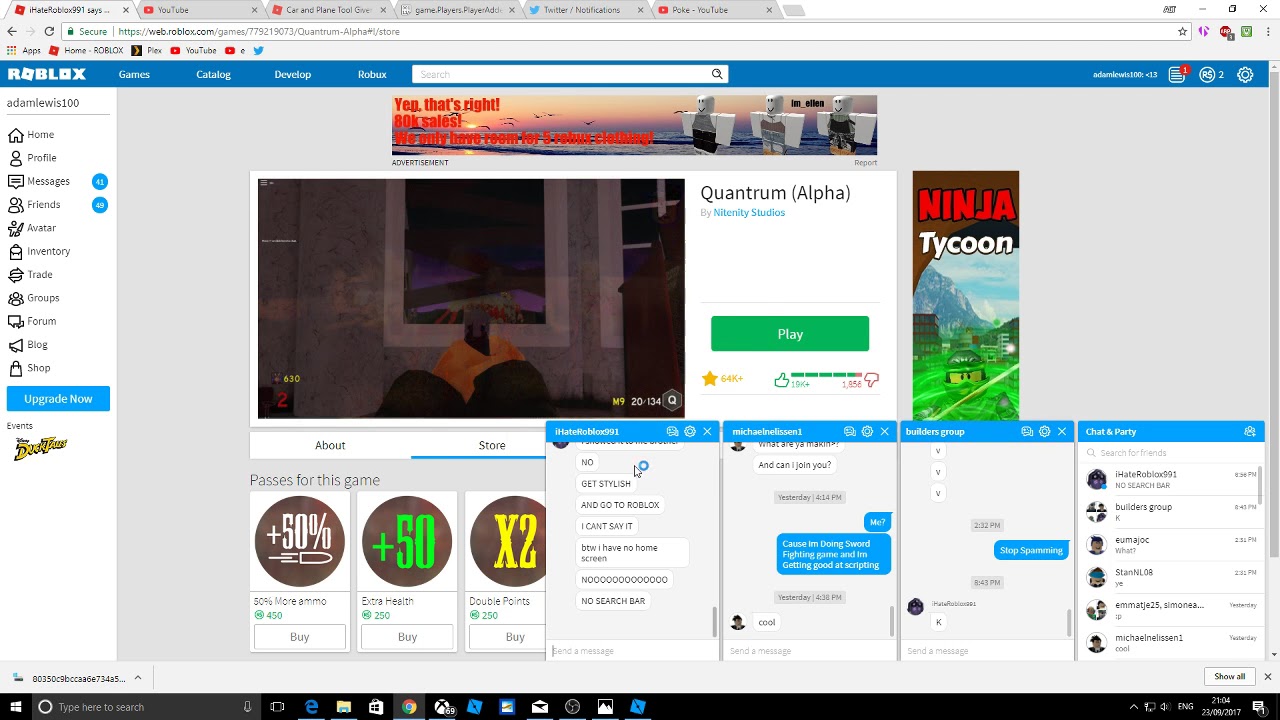Switch to the Store tab

492,445
